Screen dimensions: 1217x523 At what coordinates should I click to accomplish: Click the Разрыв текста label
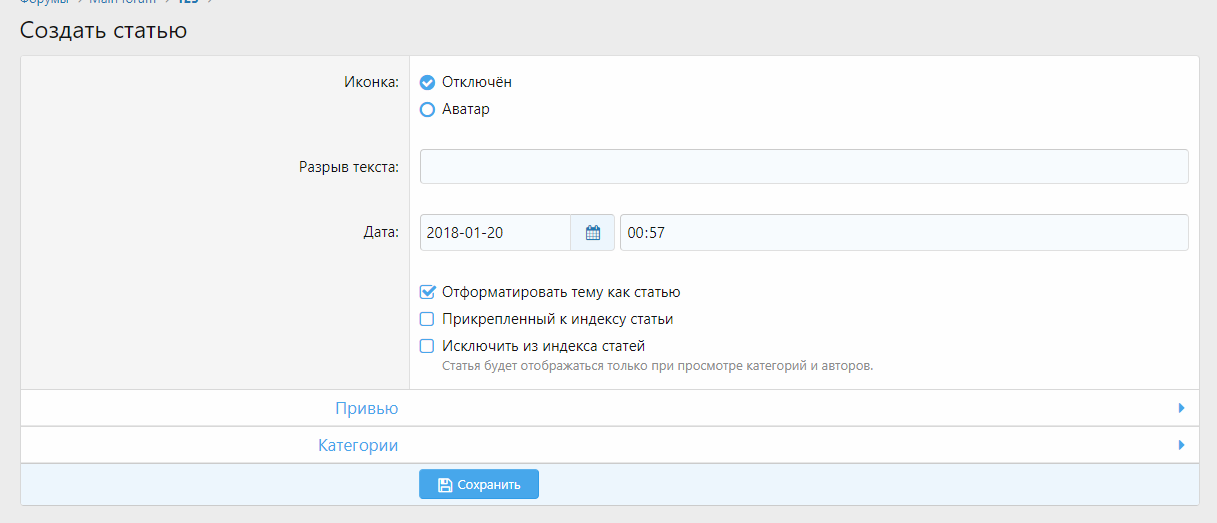click(348, 167)
